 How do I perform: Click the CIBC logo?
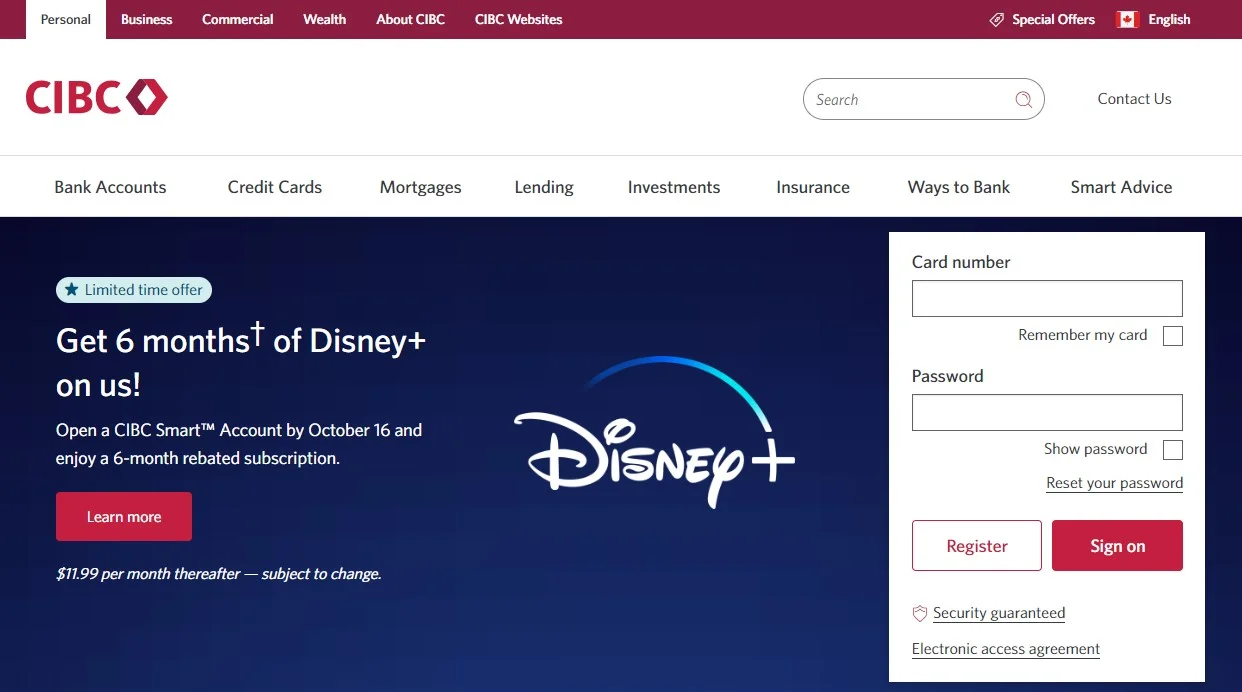[95, 97]
